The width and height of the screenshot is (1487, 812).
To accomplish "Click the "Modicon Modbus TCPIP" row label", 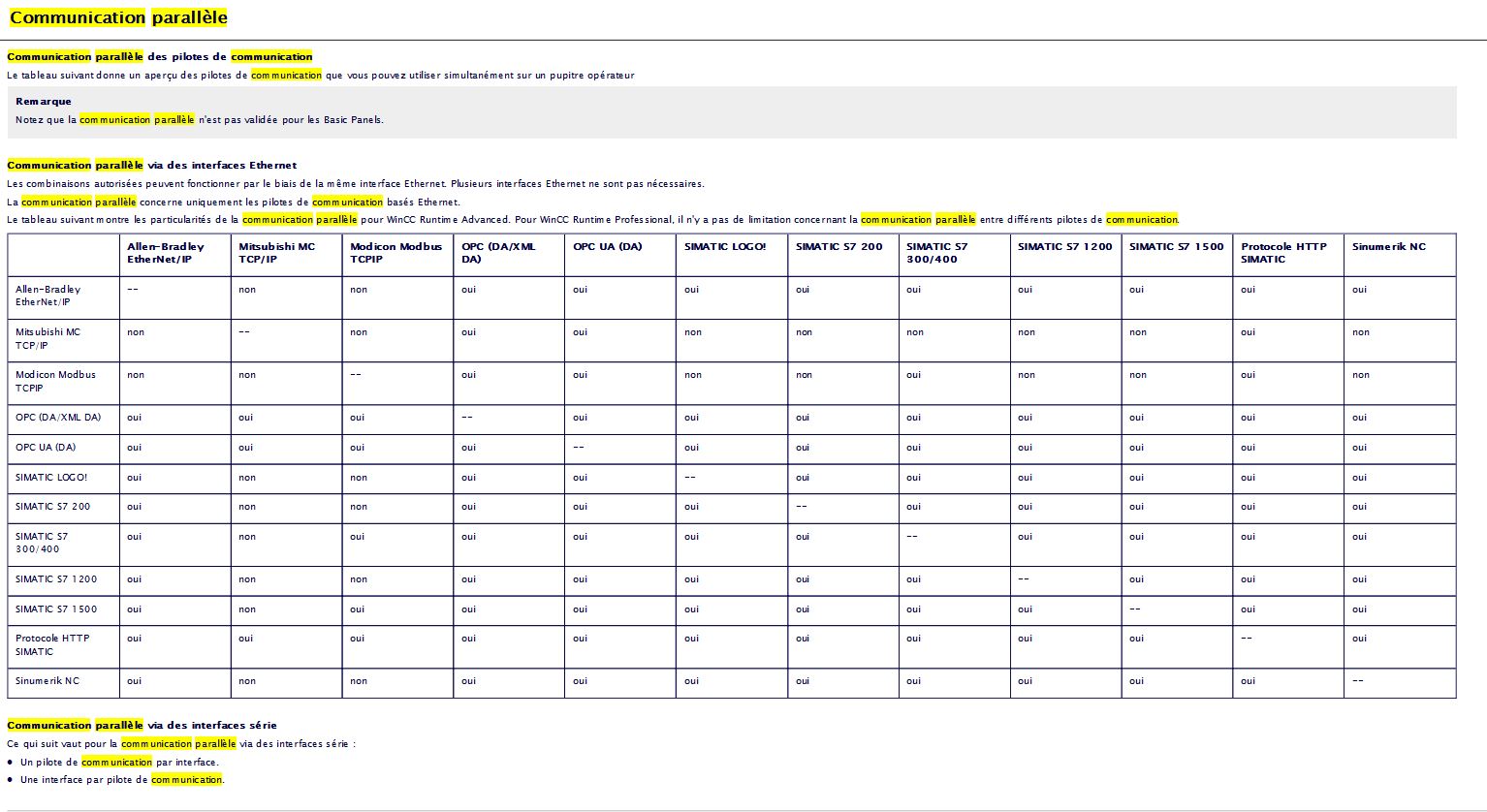I will (x=55, y=381).
